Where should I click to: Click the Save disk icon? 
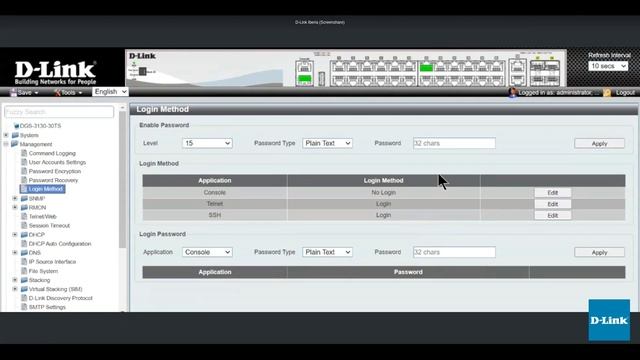13,93
